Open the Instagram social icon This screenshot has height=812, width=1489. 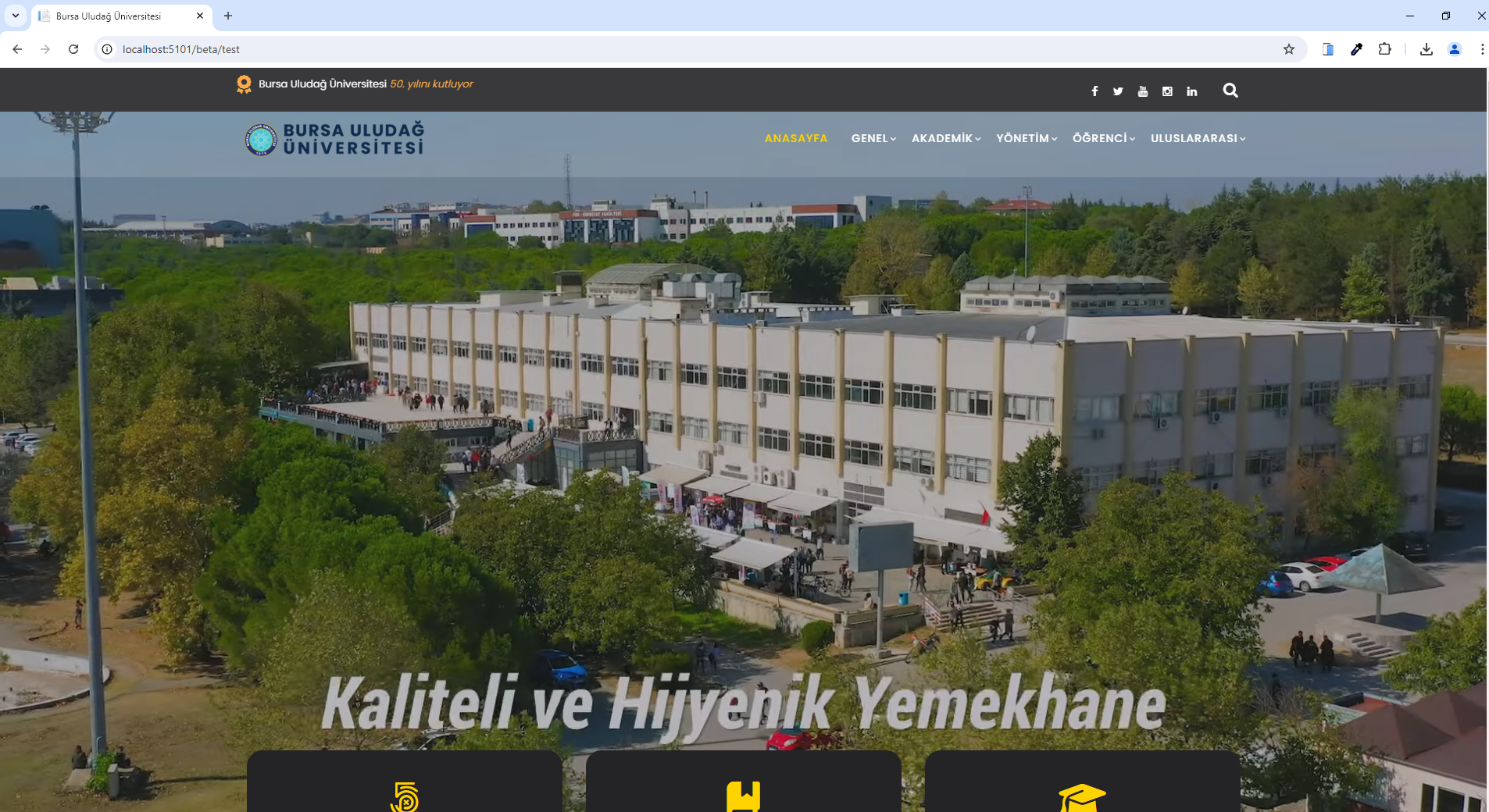click(x=1167, y=91)
